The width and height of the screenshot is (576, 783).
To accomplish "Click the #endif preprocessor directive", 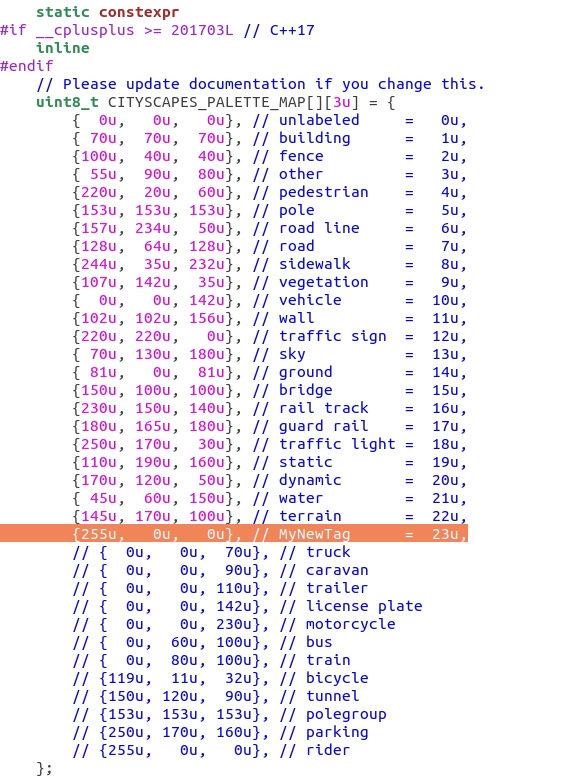I will coord(27,66).
